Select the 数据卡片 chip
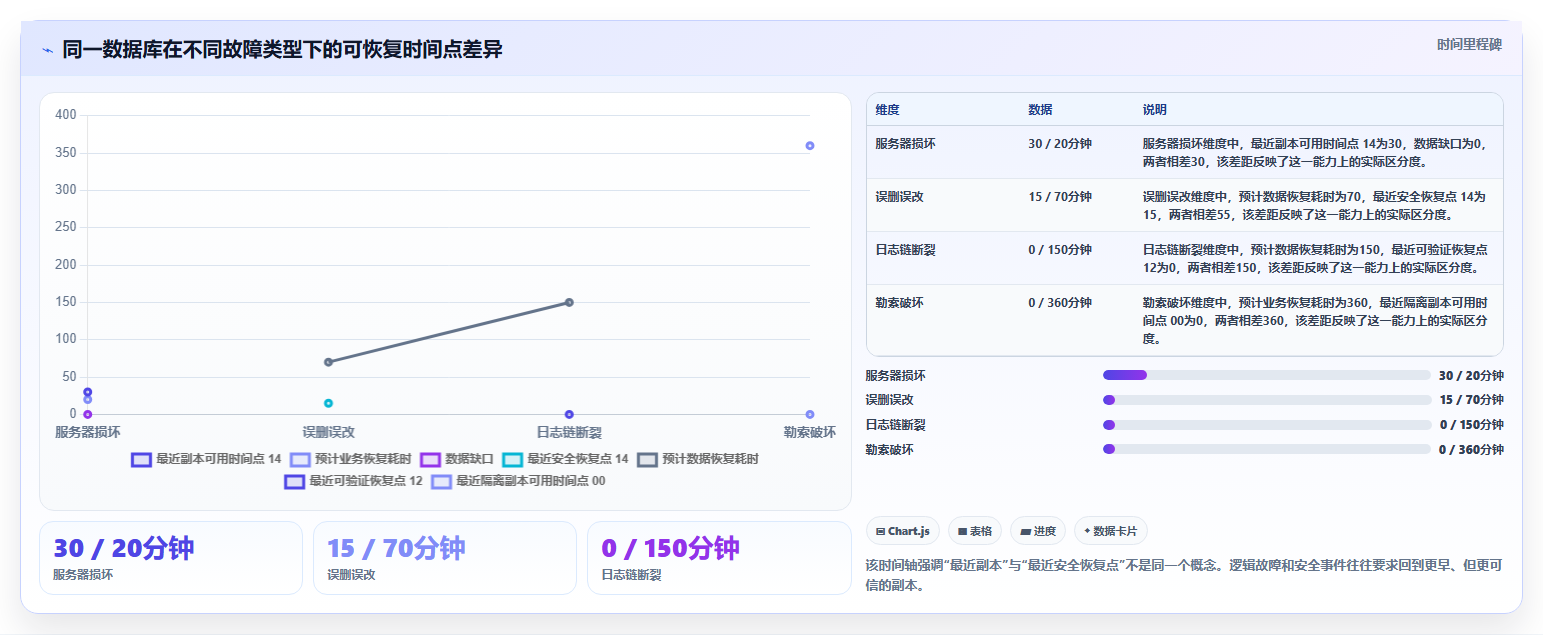 pyautogui.click(x=1111, y=531)
